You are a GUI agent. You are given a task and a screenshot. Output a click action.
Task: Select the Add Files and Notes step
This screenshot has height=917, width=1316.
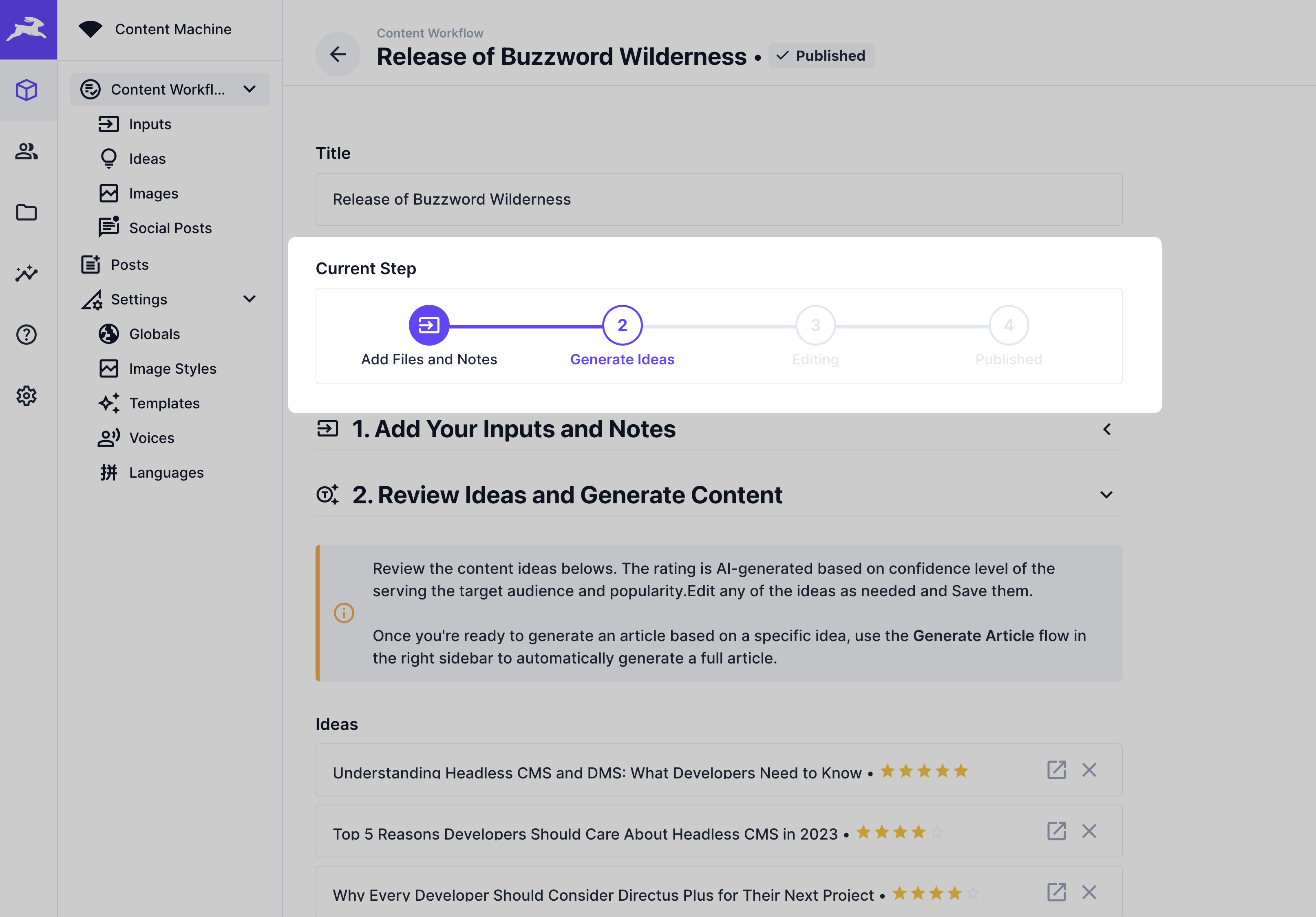[x=429, y=326]
